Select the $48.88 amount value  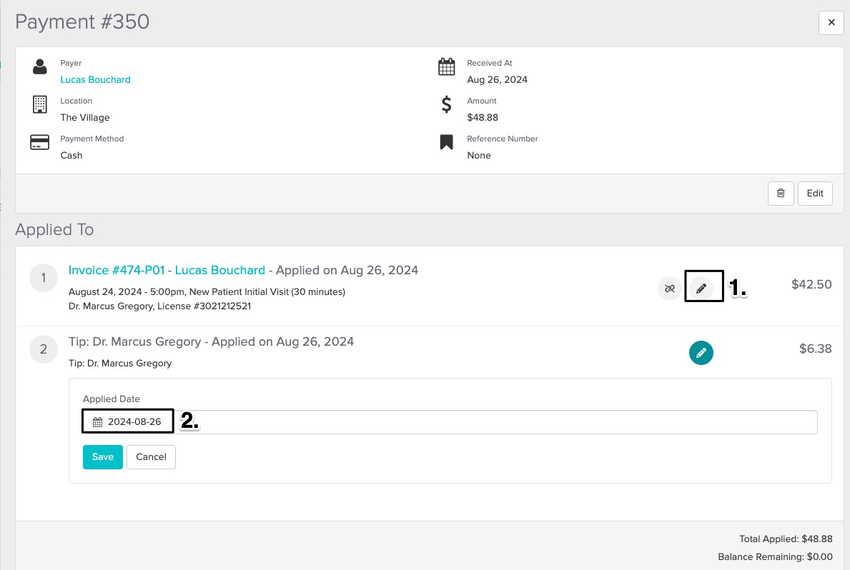482,118
